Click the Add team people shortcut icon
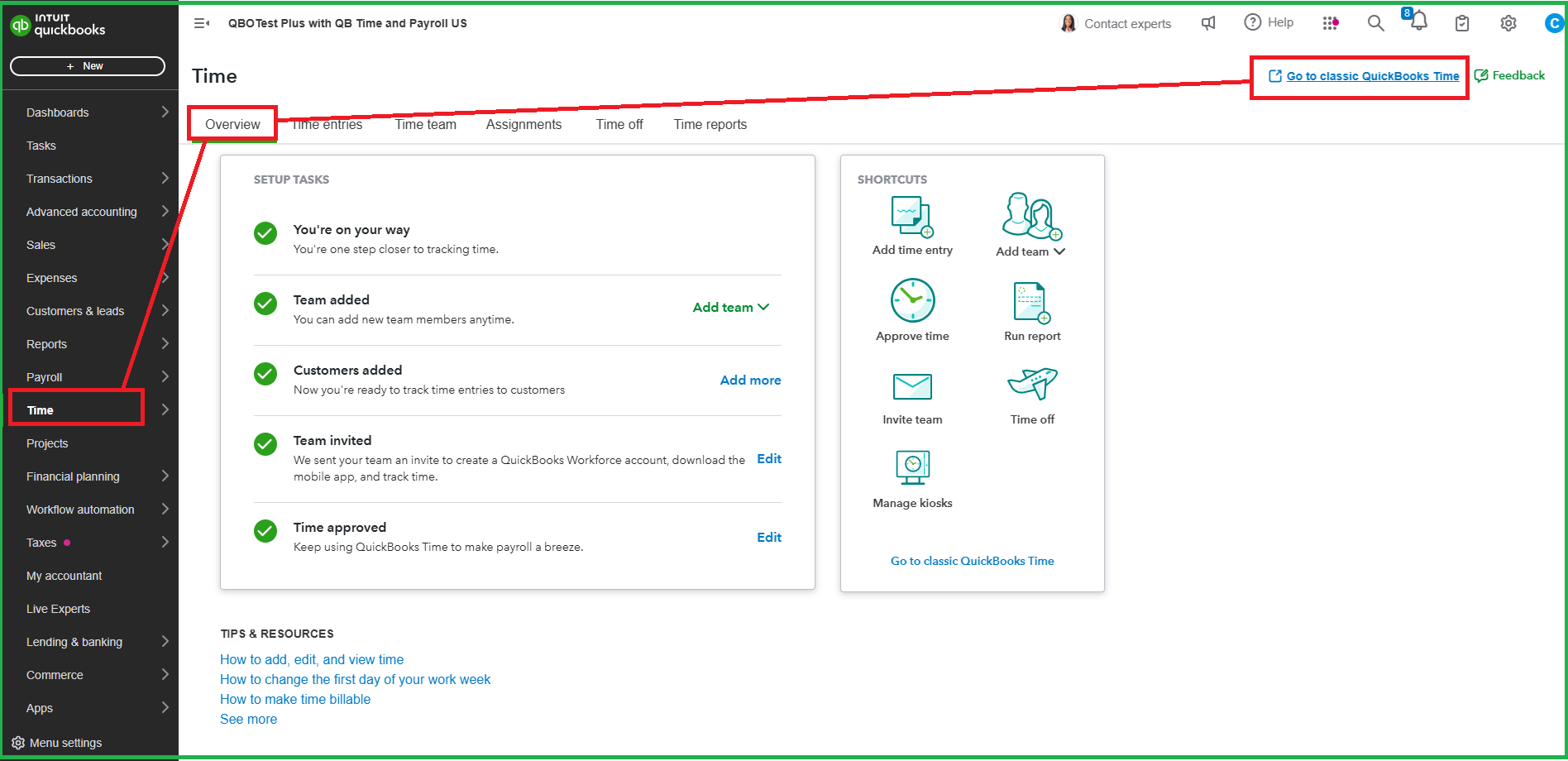This screenshot has width=1568, height=761. pyautogui.click(x=1031, y=216)
